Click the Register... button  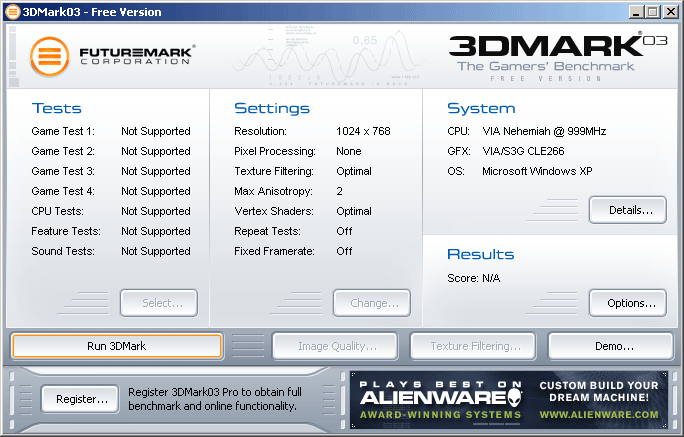point(80,399)
